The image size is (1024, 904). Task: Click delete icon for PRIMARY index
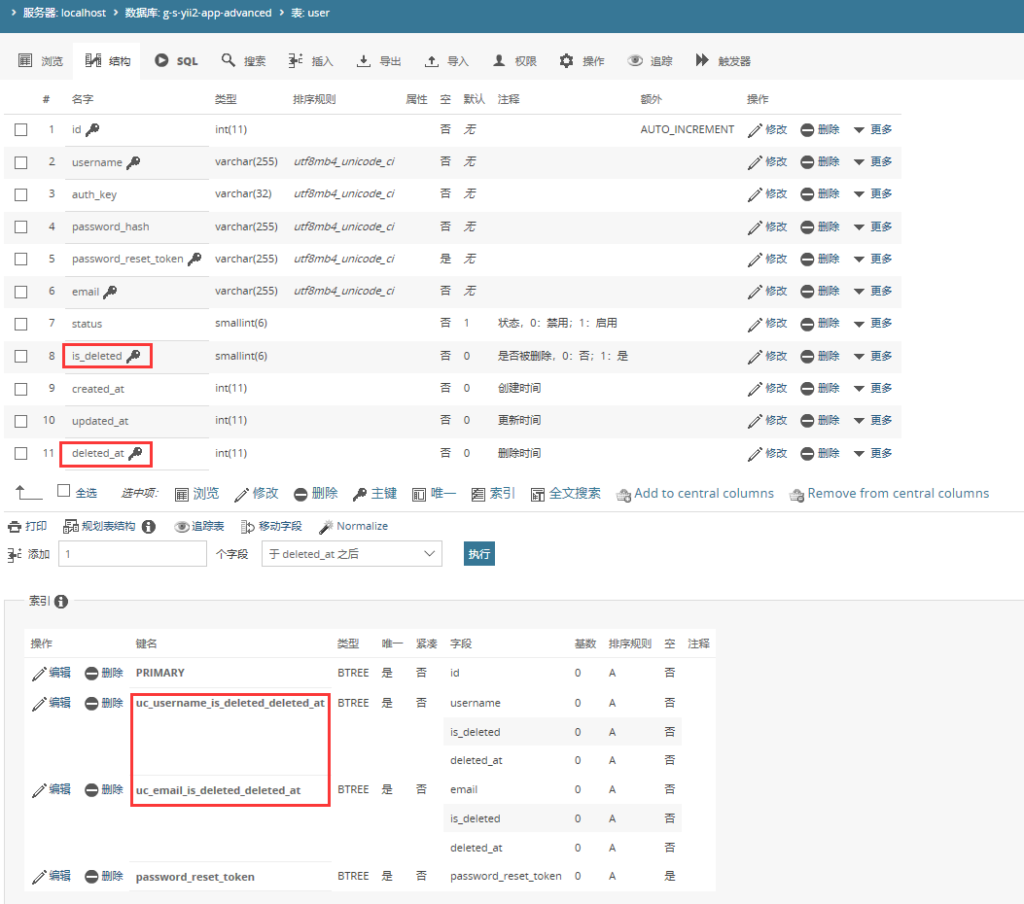91,673
